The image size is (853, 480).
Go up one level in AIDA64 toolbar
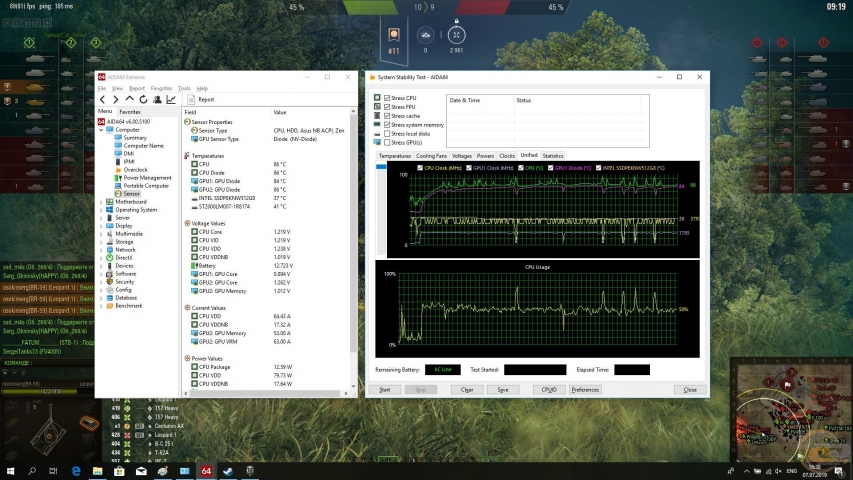click(129, 100)
